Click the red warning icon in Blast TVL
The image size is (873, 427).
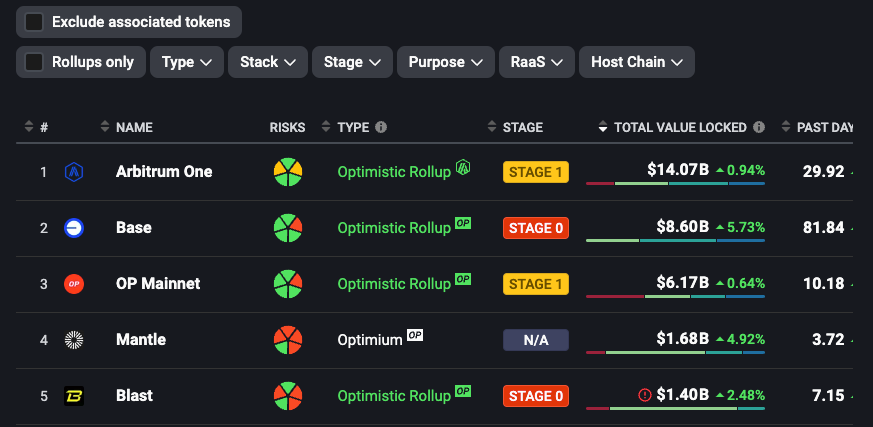(645, 395)
